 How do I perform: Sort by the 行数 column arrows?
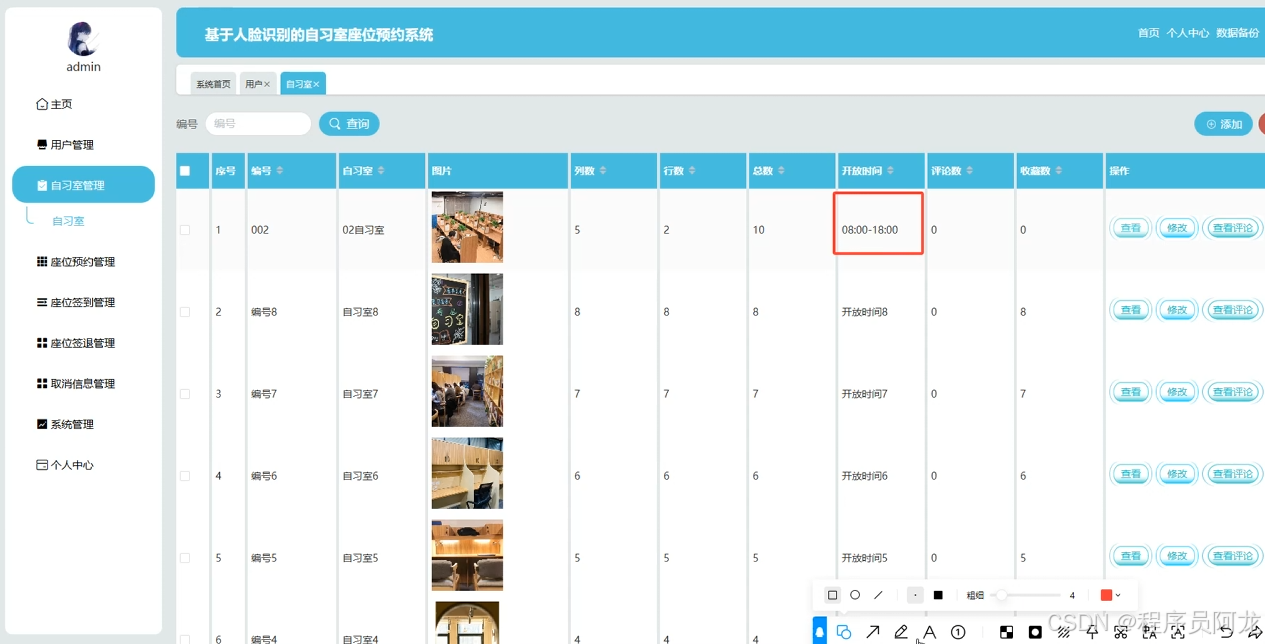tap(692, 171)
